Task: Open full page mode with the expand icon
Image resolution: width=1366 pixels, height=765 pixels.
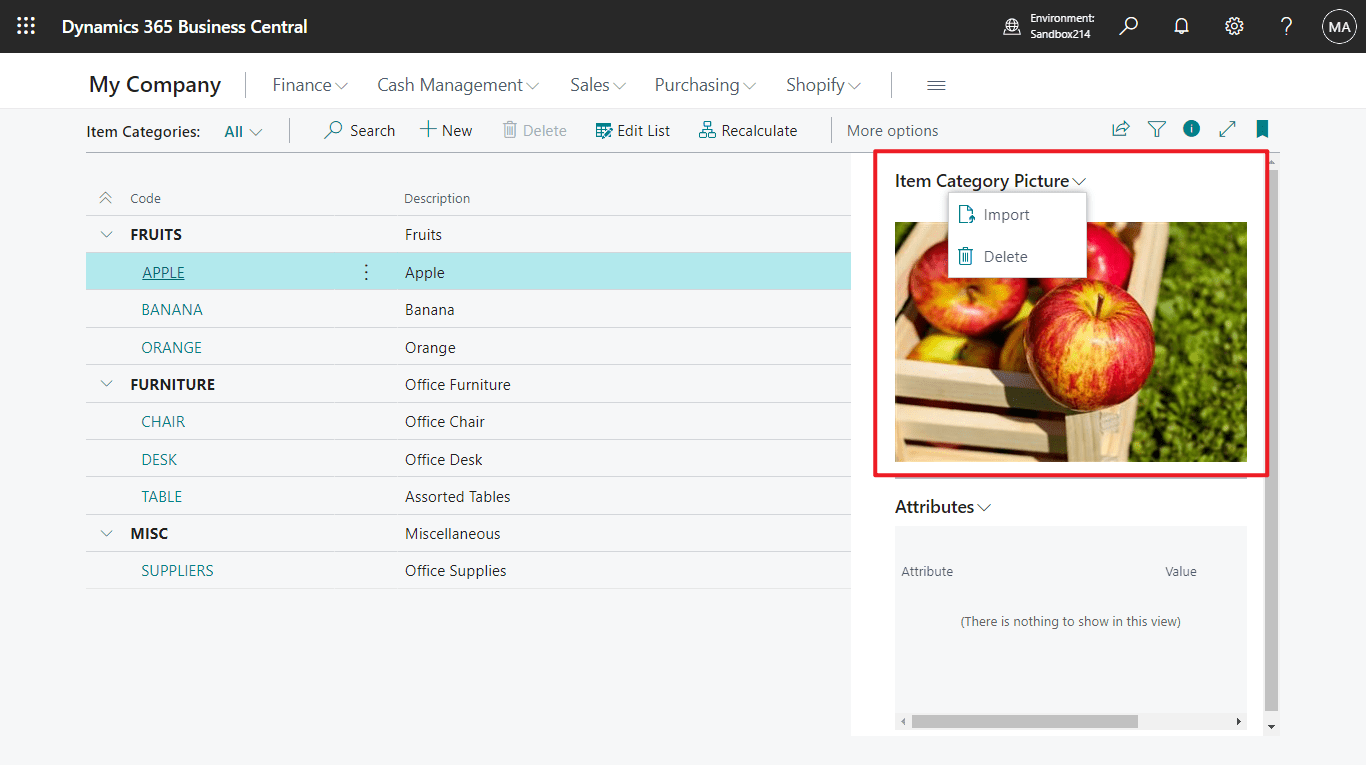Action: click(1227, 129)
